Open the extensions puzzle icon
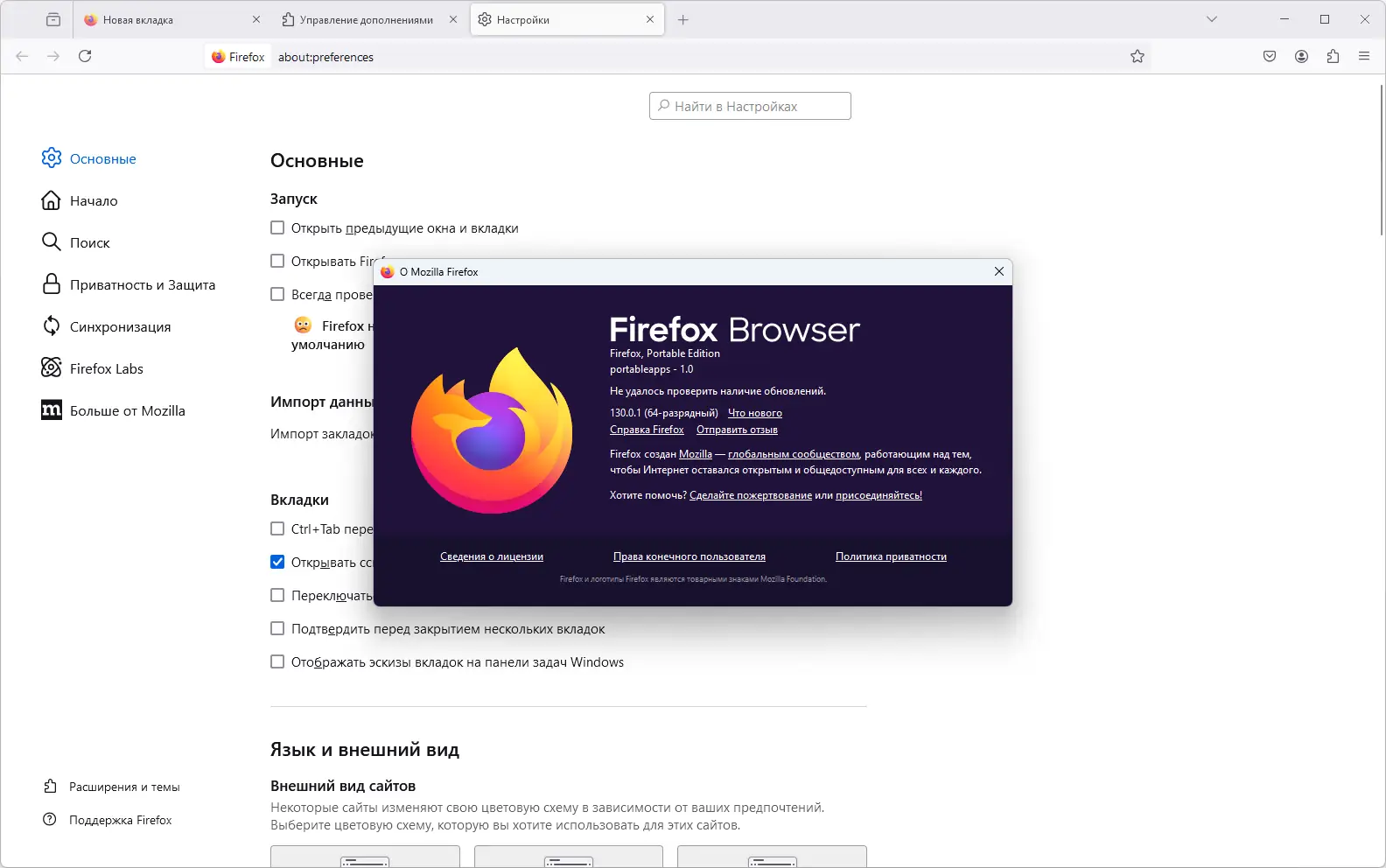The width and height of the screenshot is (1386, 868). (x=1333, y=56)
